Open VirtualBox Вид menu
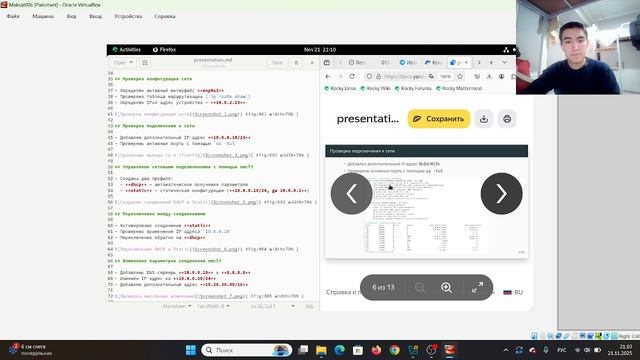The image size is (640, 360). [71, 16]
